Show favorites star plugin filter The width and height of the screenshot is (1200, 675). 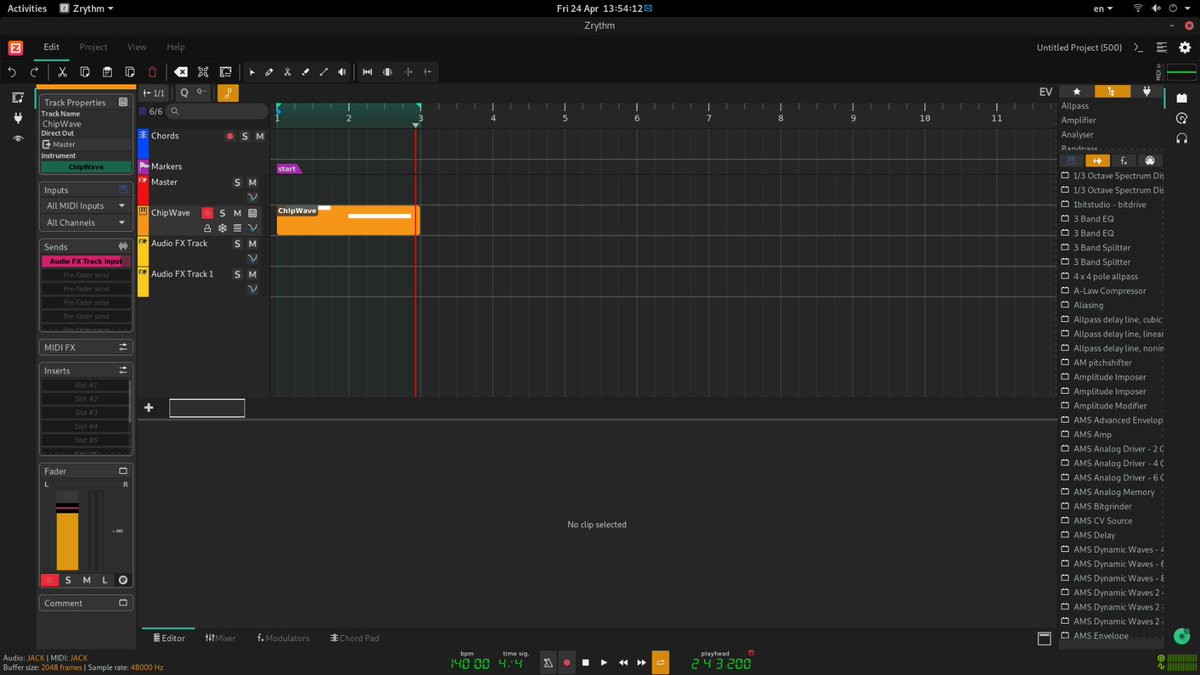point(1077,91)
